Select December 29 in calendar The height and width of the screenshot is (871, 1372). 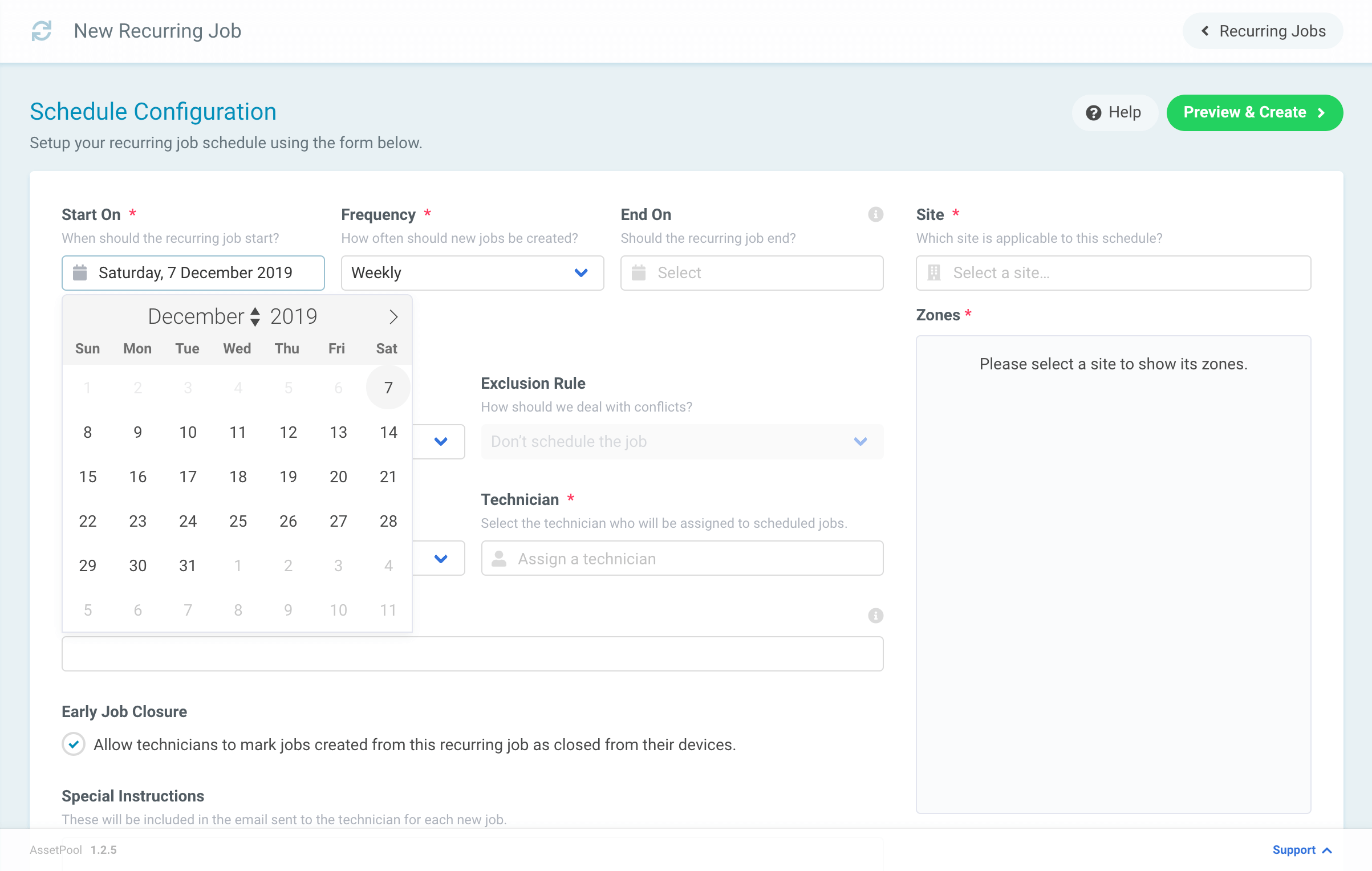pyautogui.click(x=88, y=565)
